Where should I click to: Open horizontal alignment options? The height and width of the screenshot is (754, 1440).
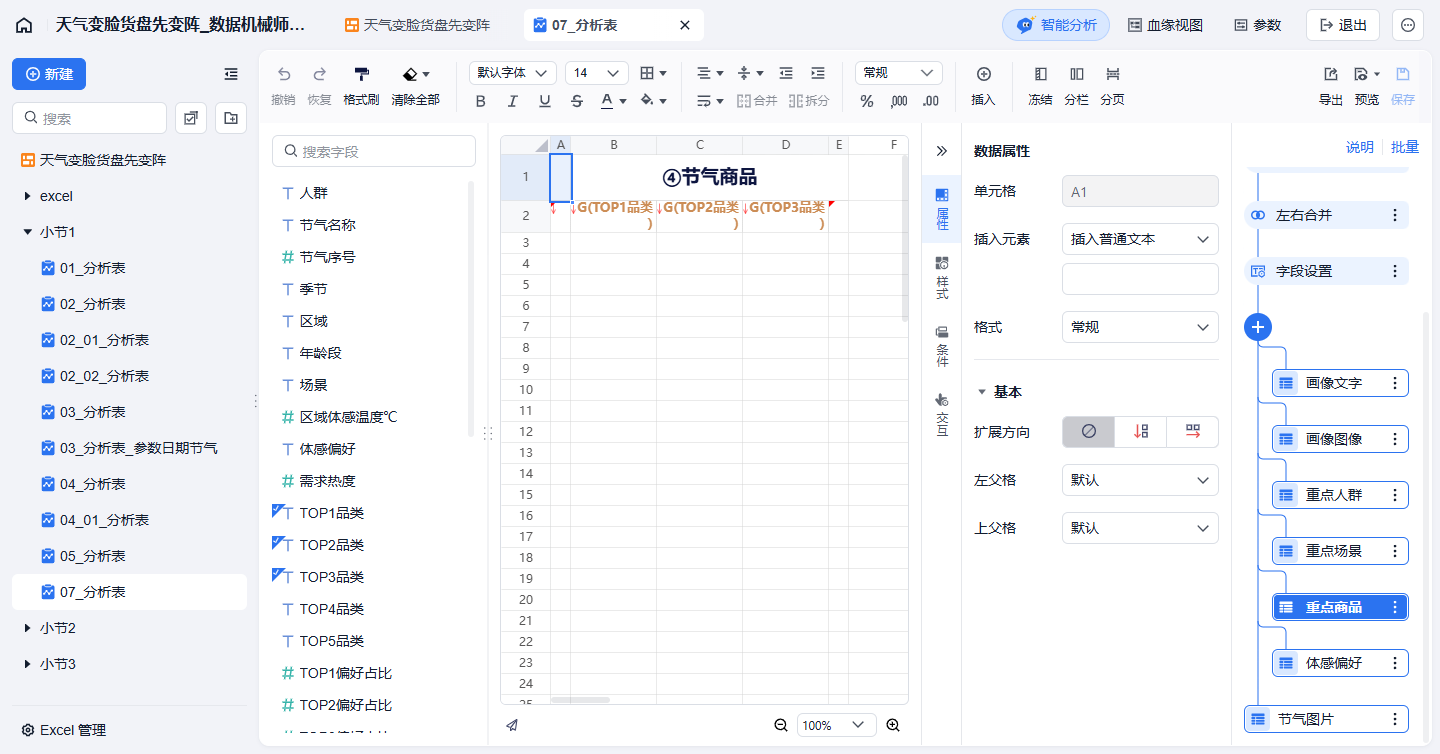(x=710, y=73)
